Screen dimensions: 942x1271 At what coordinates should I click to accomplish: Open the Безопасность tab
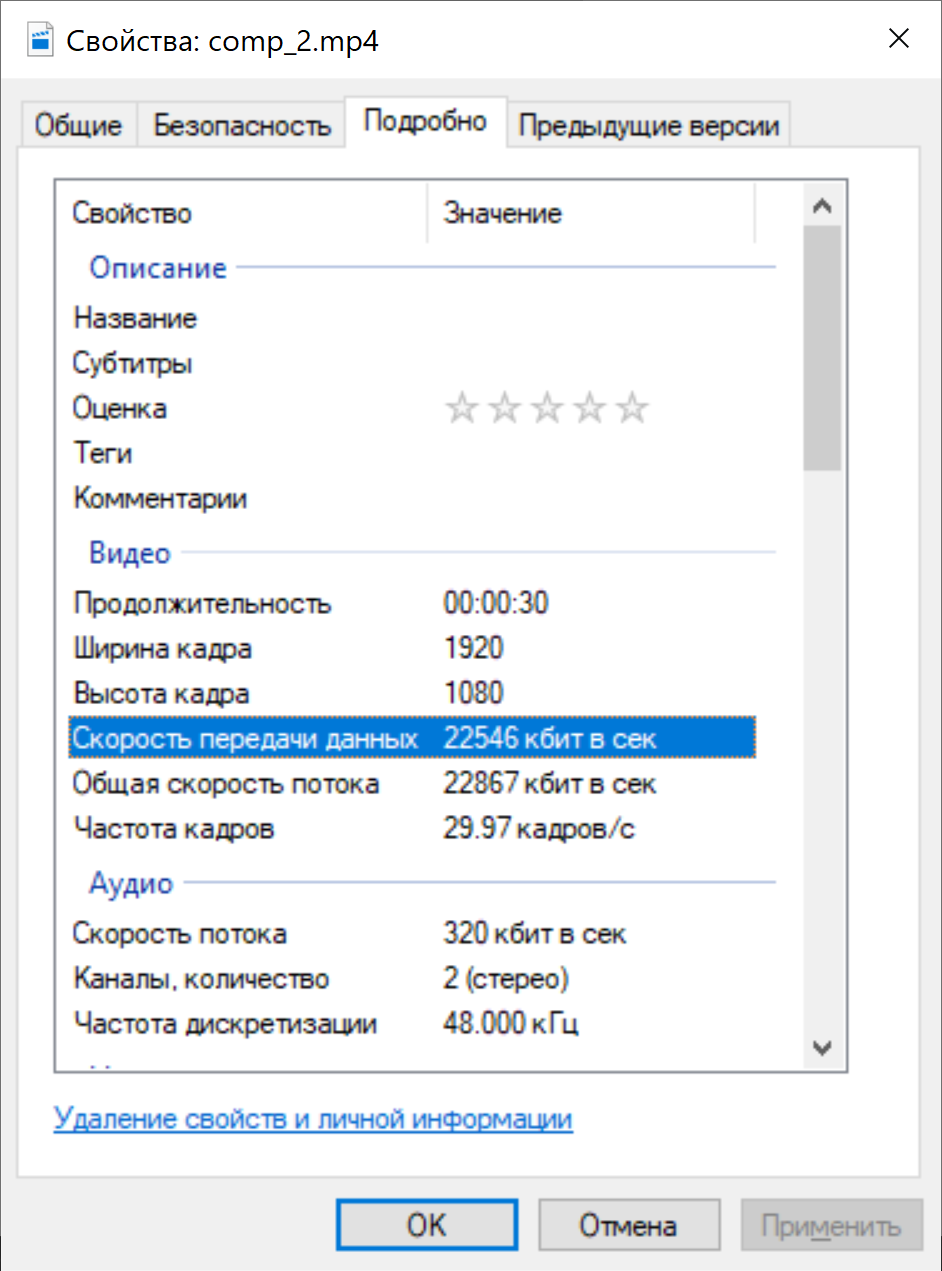pyautogui.click(x=241, y=127)
